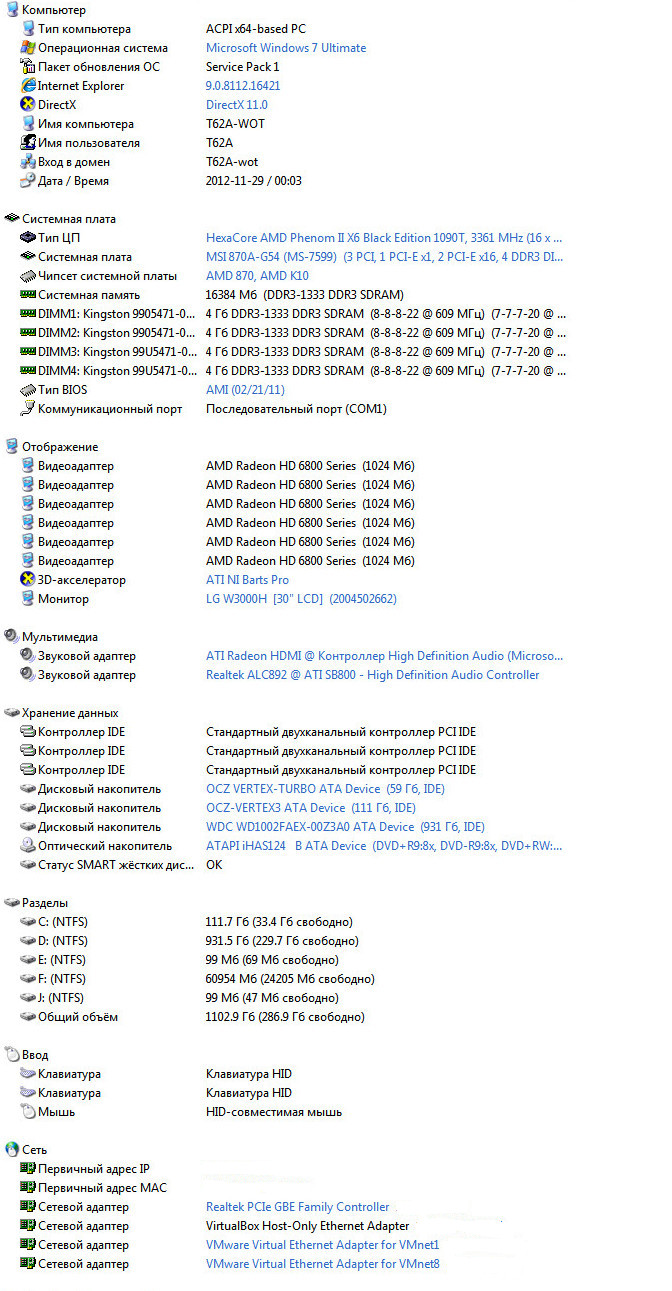Image resolution: width=672 pixels, height=1291 pixels.
Task: Select the 1102.9 ГБ total size value
Action: [286, 1017]
